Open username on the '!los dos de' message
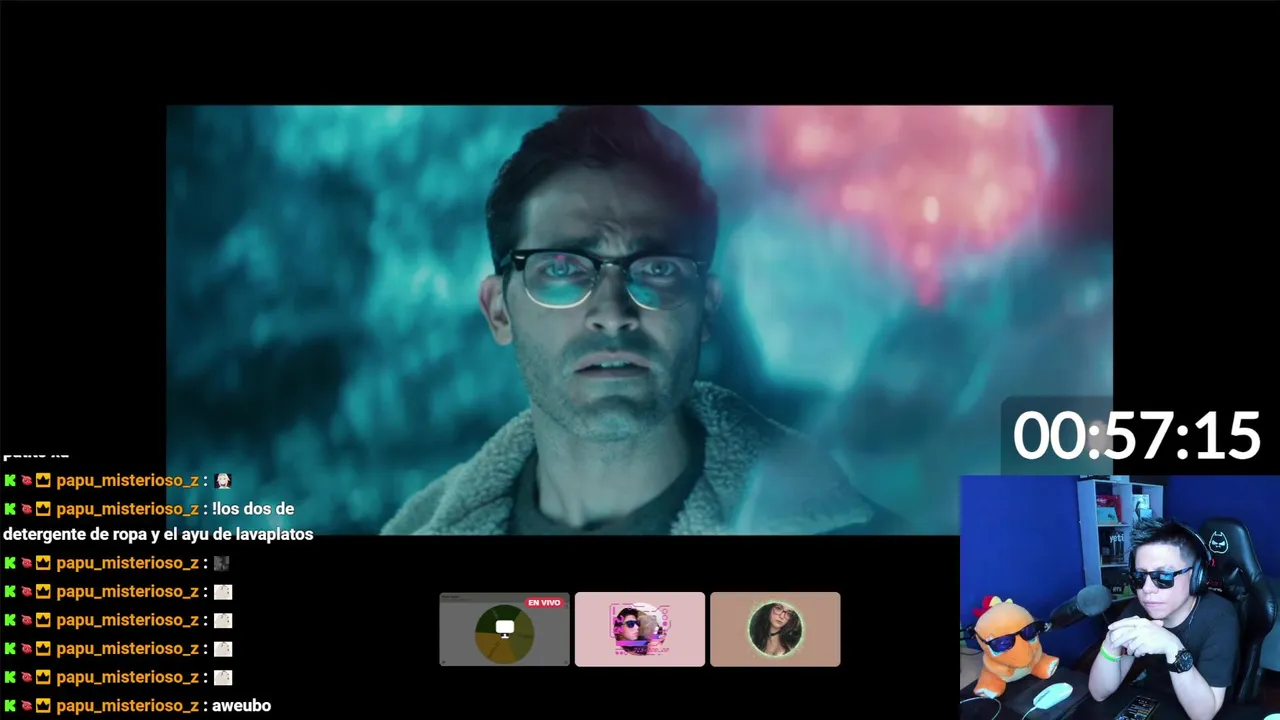The image size is (1280, 720). click(127, 509)
